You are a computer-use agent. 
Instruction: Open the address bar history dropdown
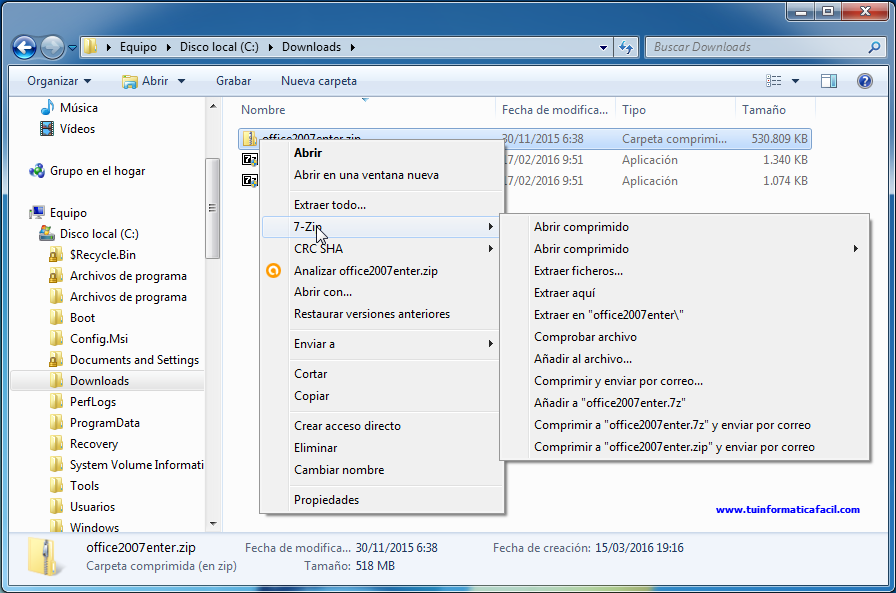point(603,47)
